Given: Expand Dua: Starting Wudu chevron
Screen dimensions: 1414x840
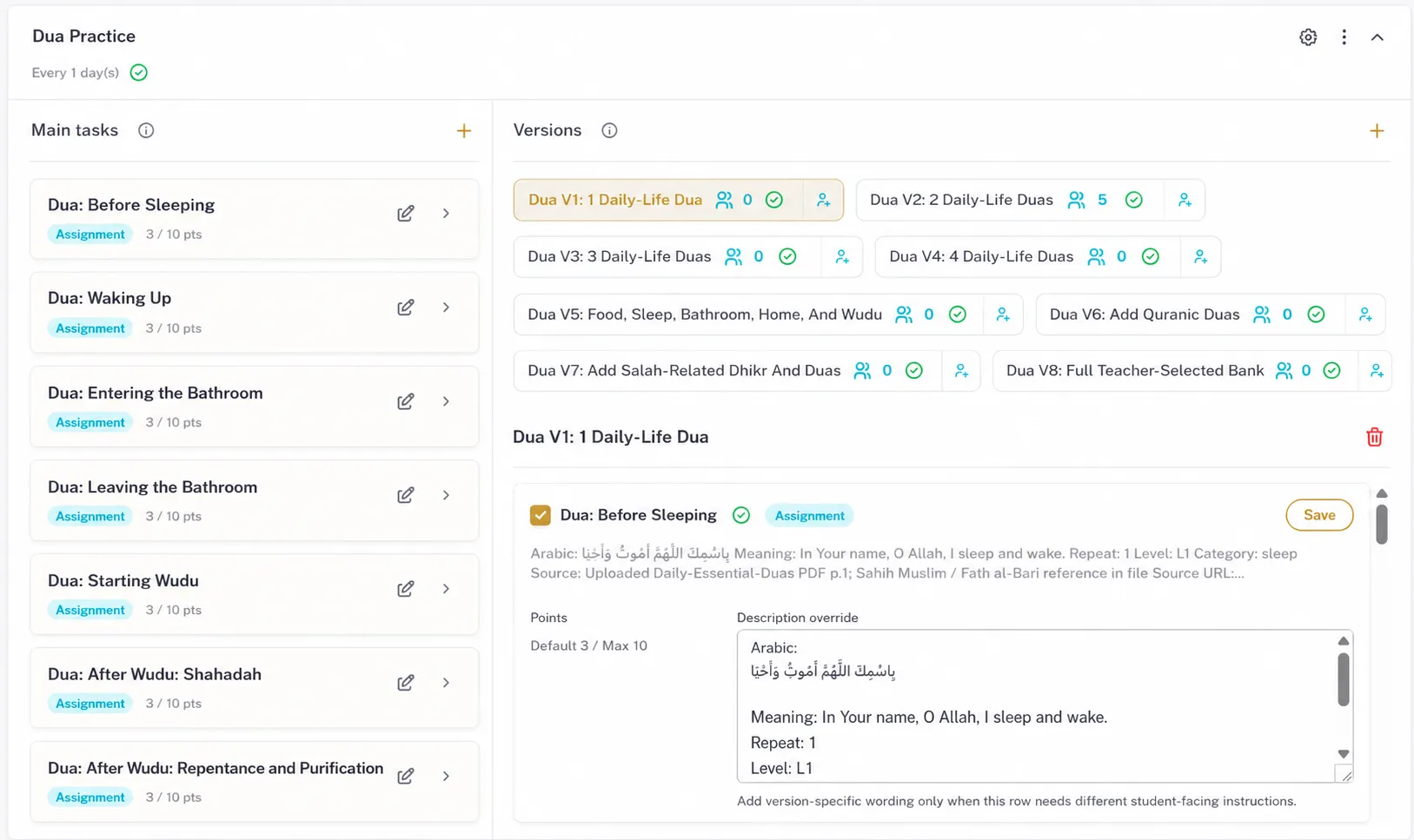Looking at the screenshot, I should [x=446, y=588].
